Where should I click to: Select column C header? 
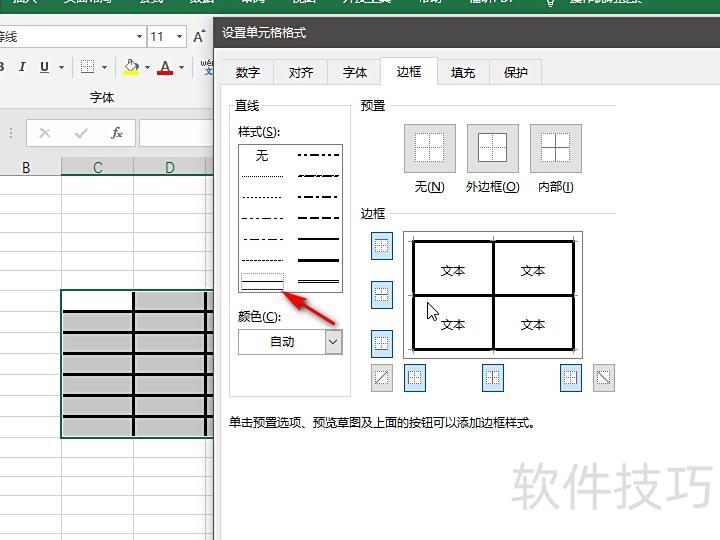(x=97, y=167)
